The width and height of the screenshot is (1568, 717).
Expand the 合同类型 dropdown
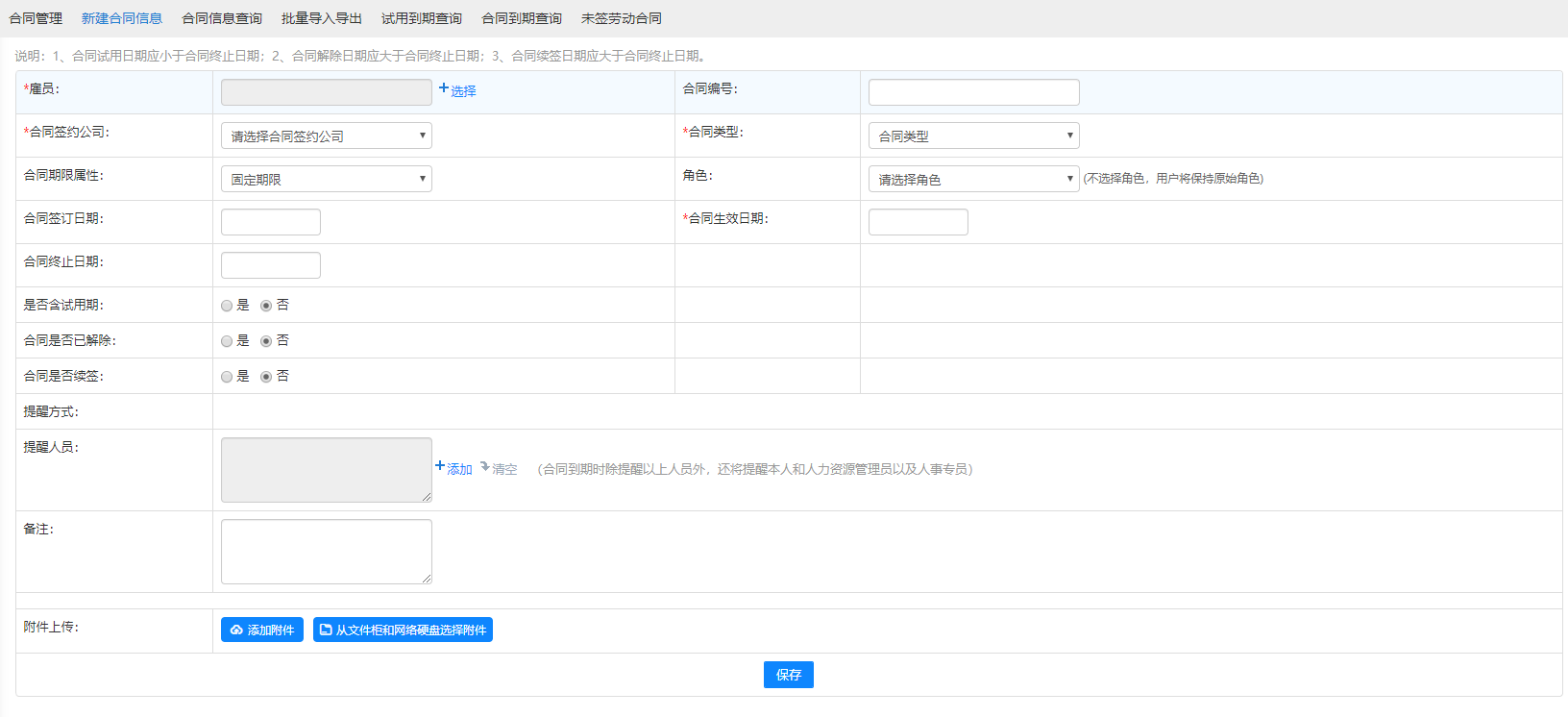(x=973, y=136)
